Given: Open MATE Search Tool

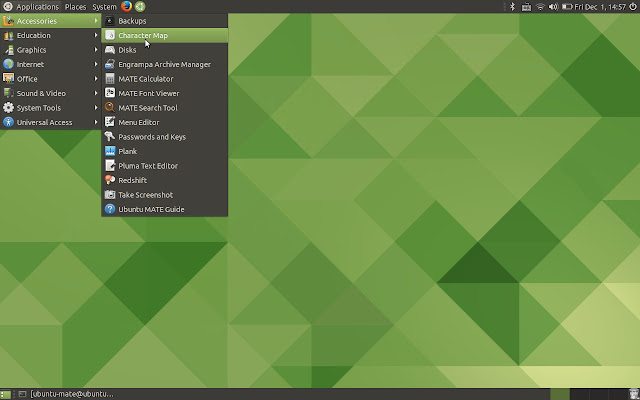Looking at the screenshot, I should (x=164, y=108).
